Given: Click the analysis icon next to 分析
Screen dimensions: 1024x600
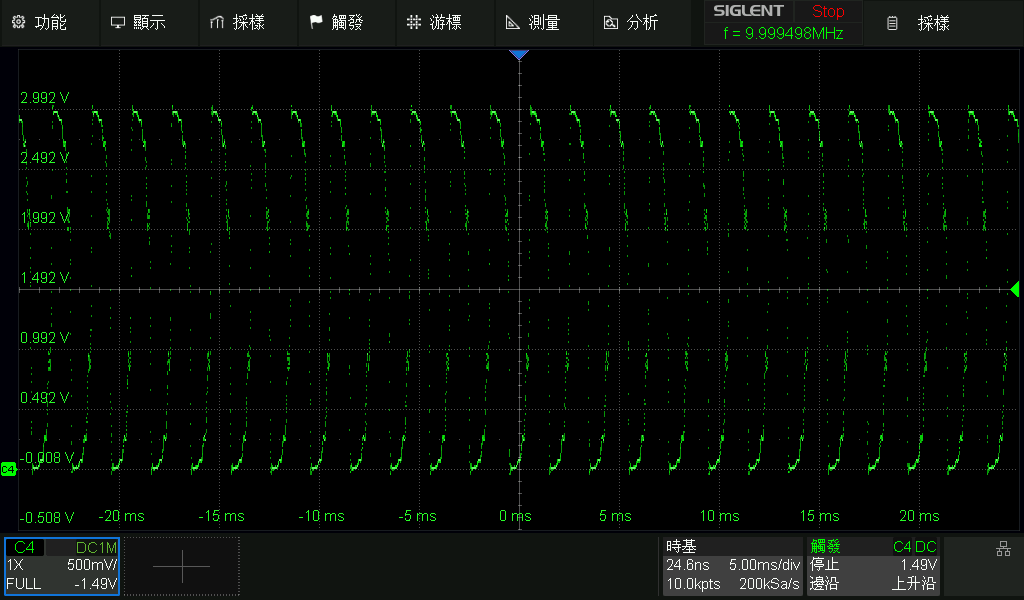Looking at the screenshot, I should pyautogui.click(x=611, y=23).
